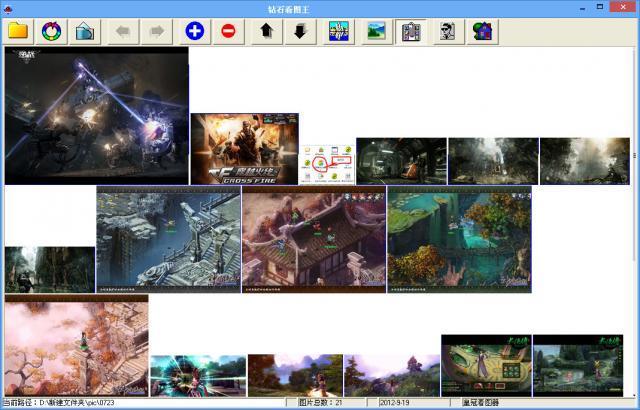
Task: Toggle the pressed thumbnail grid view button
Action: [411, 31]
